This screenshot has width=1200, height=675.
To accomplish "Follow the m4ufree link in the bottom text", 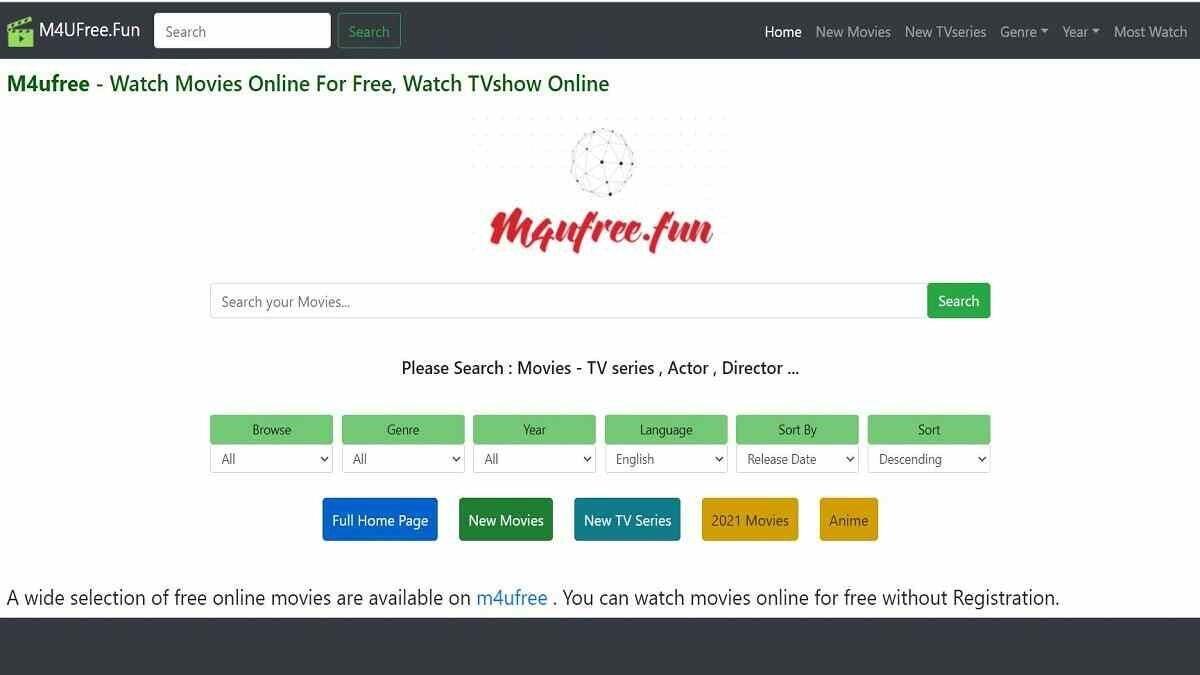I will pos(512,597).
